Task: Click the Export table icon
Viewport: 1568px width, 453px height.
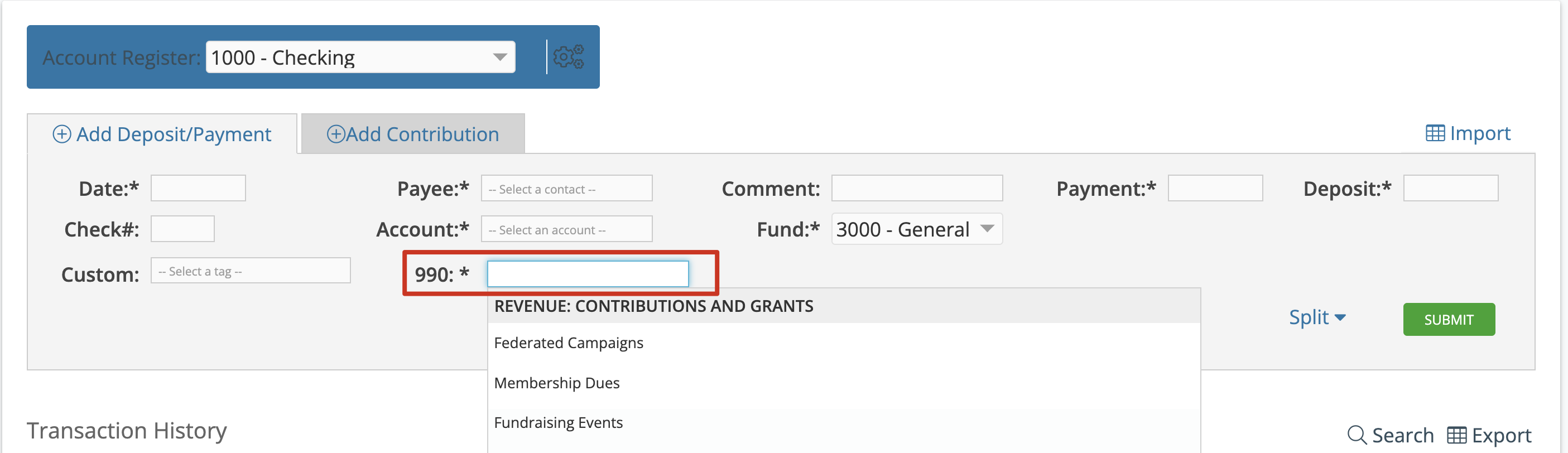Action: tap(1456, 435)
